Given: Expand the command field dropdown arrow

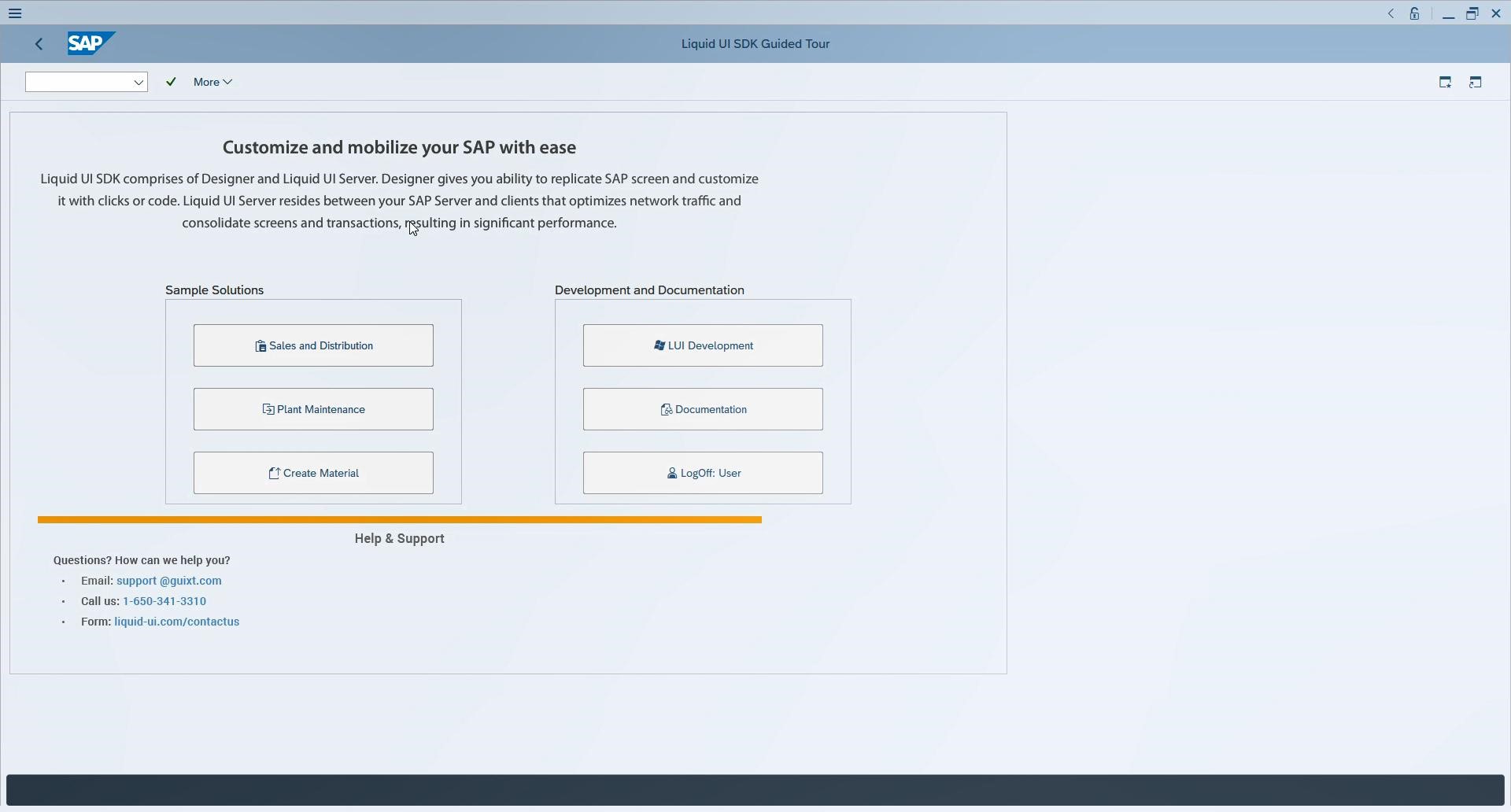Looking at the screenshot, I should 139,82.
